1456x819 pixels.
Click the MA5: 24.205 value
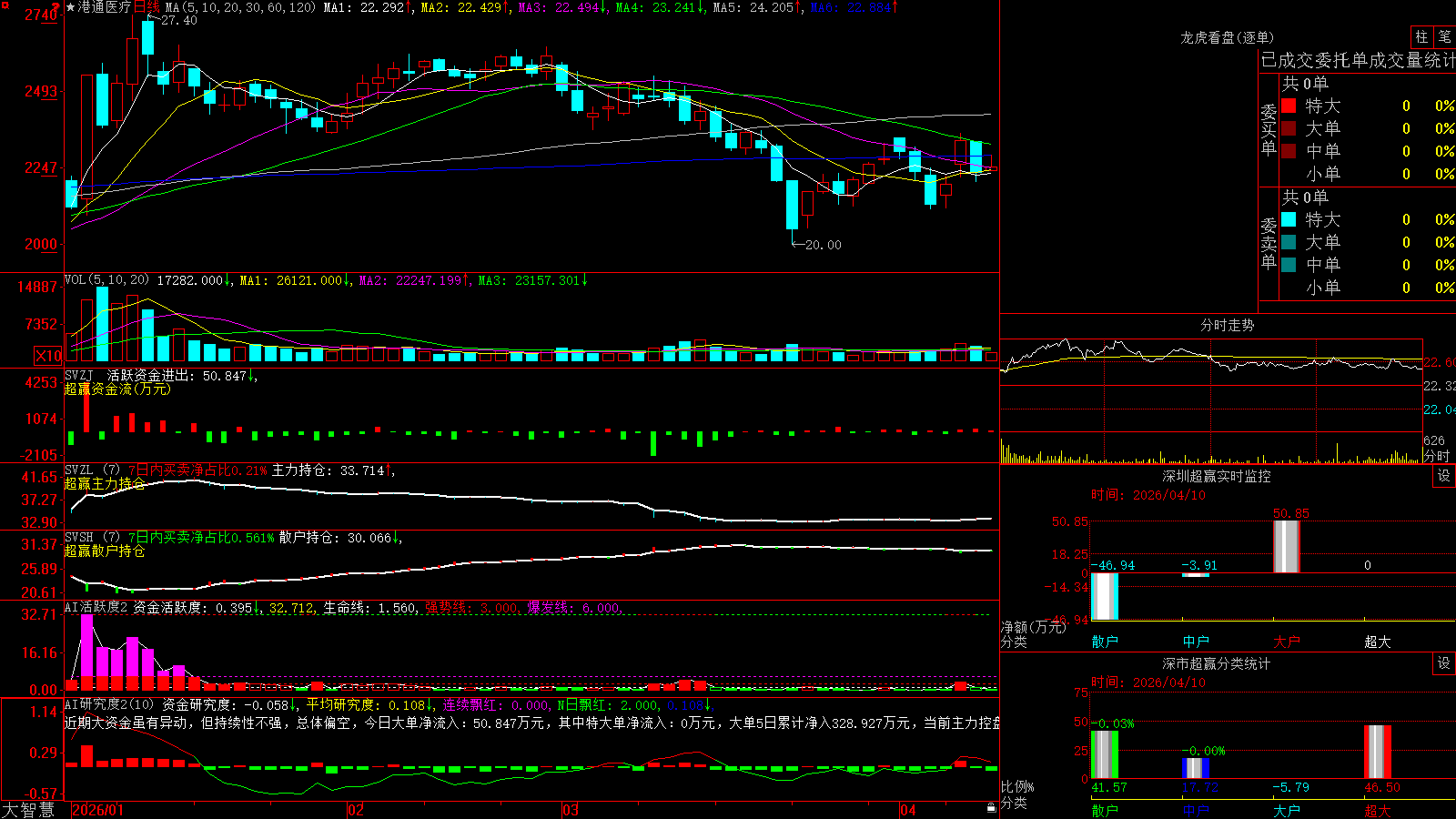pyautogui.click(x=757, y=7)
